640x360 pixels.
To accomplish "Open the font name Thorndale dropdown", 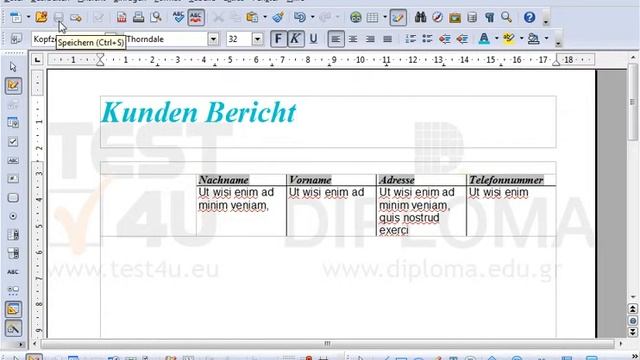I will click(213, 39).
